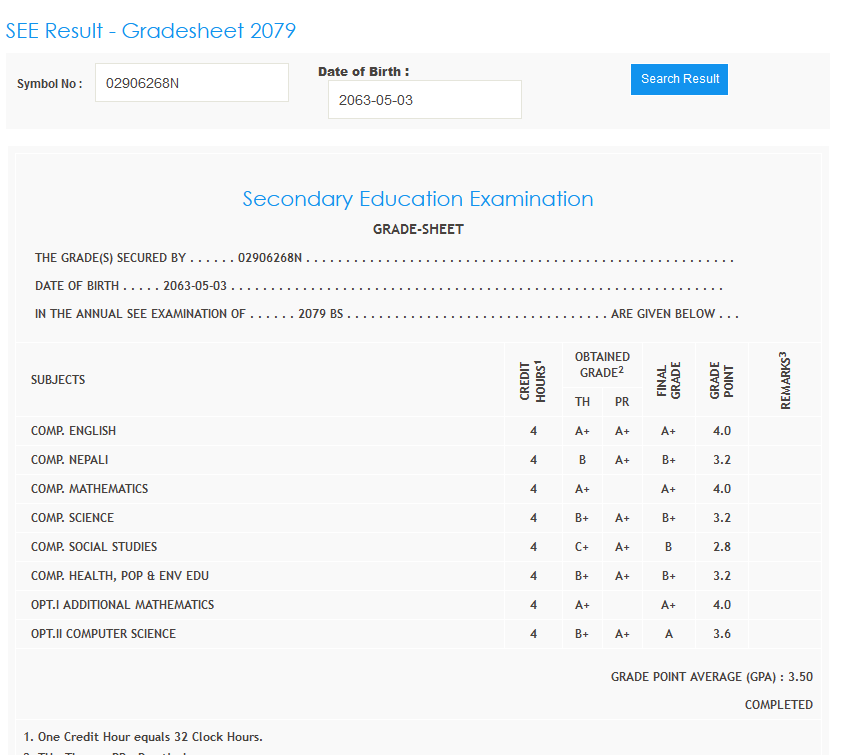Select the COMP. ENGLISH subject cell
Viewport: 855px width, 755px height.
click(74, 431)
